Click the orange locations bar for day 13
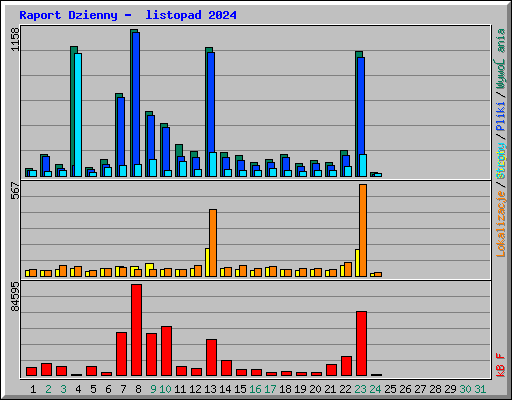512x400 pixels. click(x=213, y=243)
